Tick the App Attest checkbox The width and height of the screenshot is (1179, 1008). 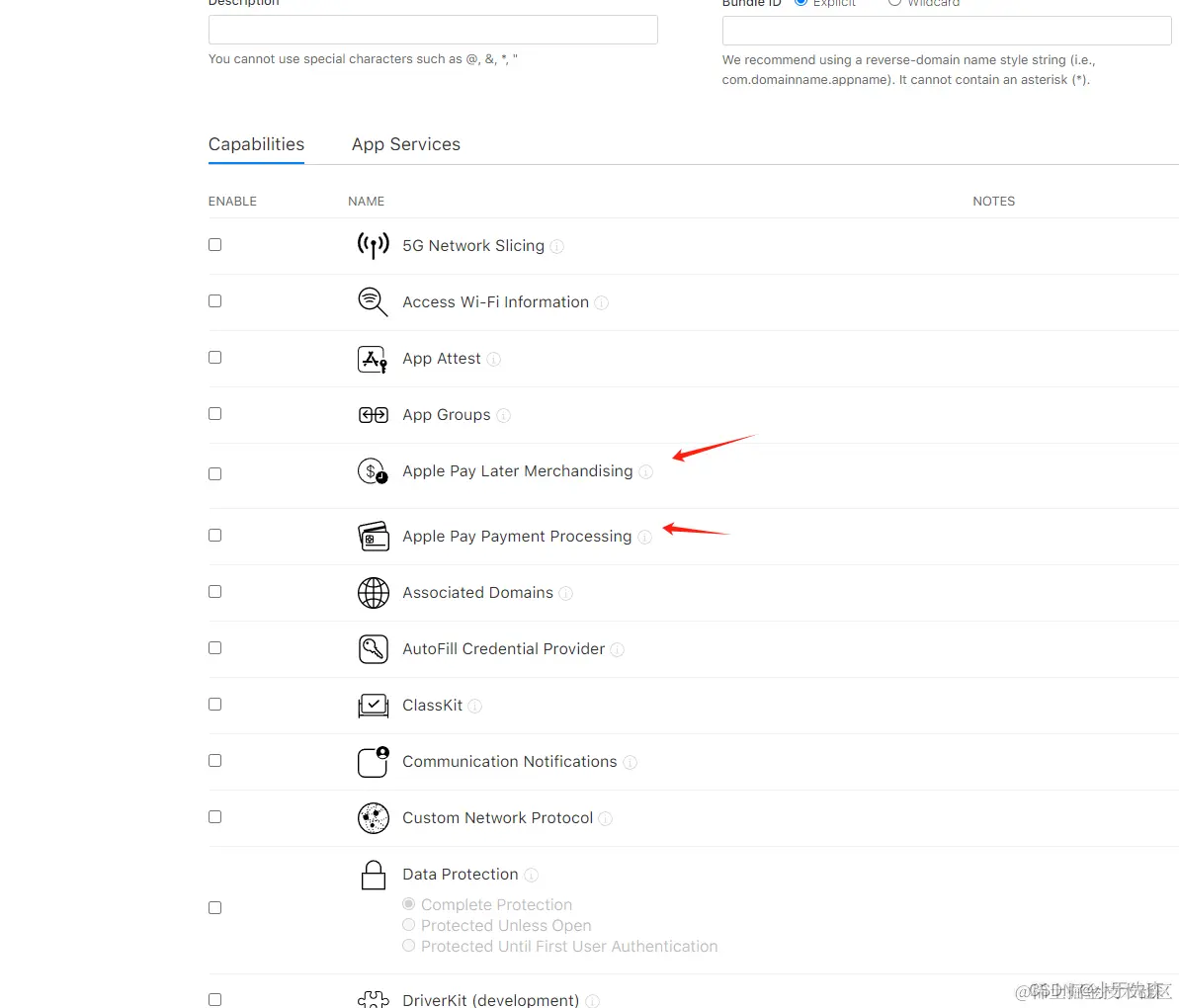[215, 358]
